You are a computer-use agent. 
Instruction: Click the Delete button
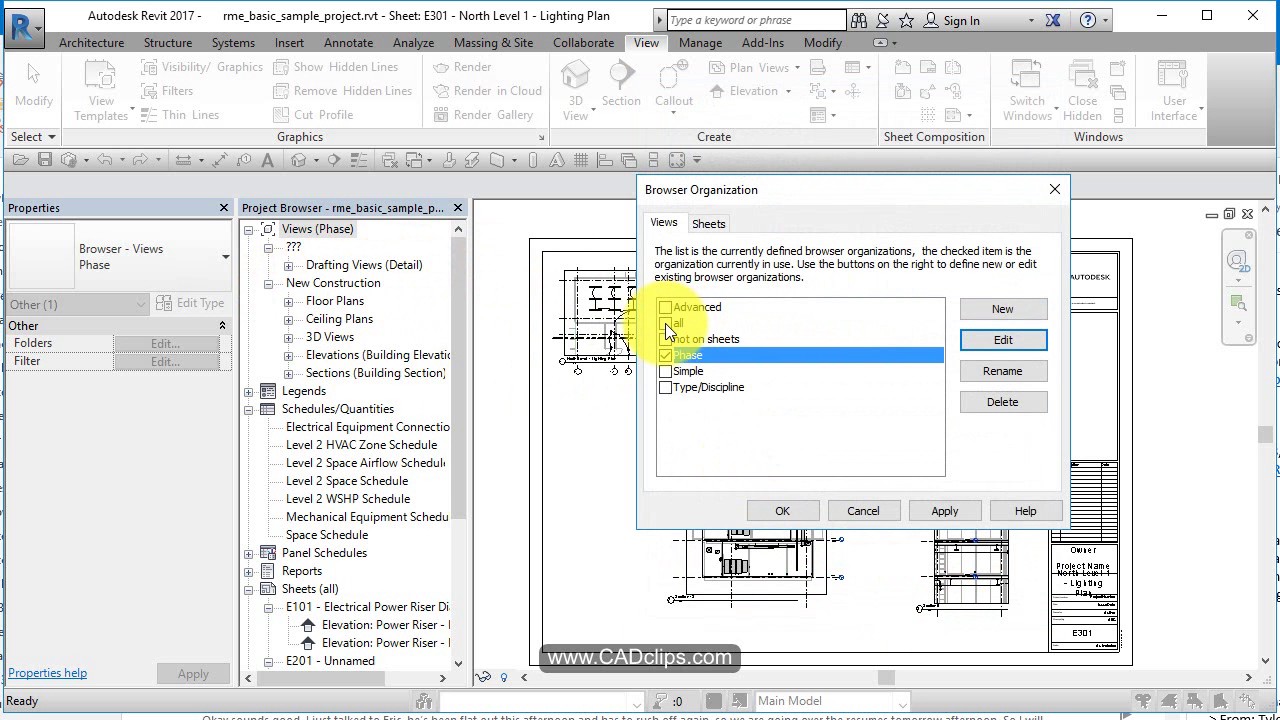coord(1003,402)
